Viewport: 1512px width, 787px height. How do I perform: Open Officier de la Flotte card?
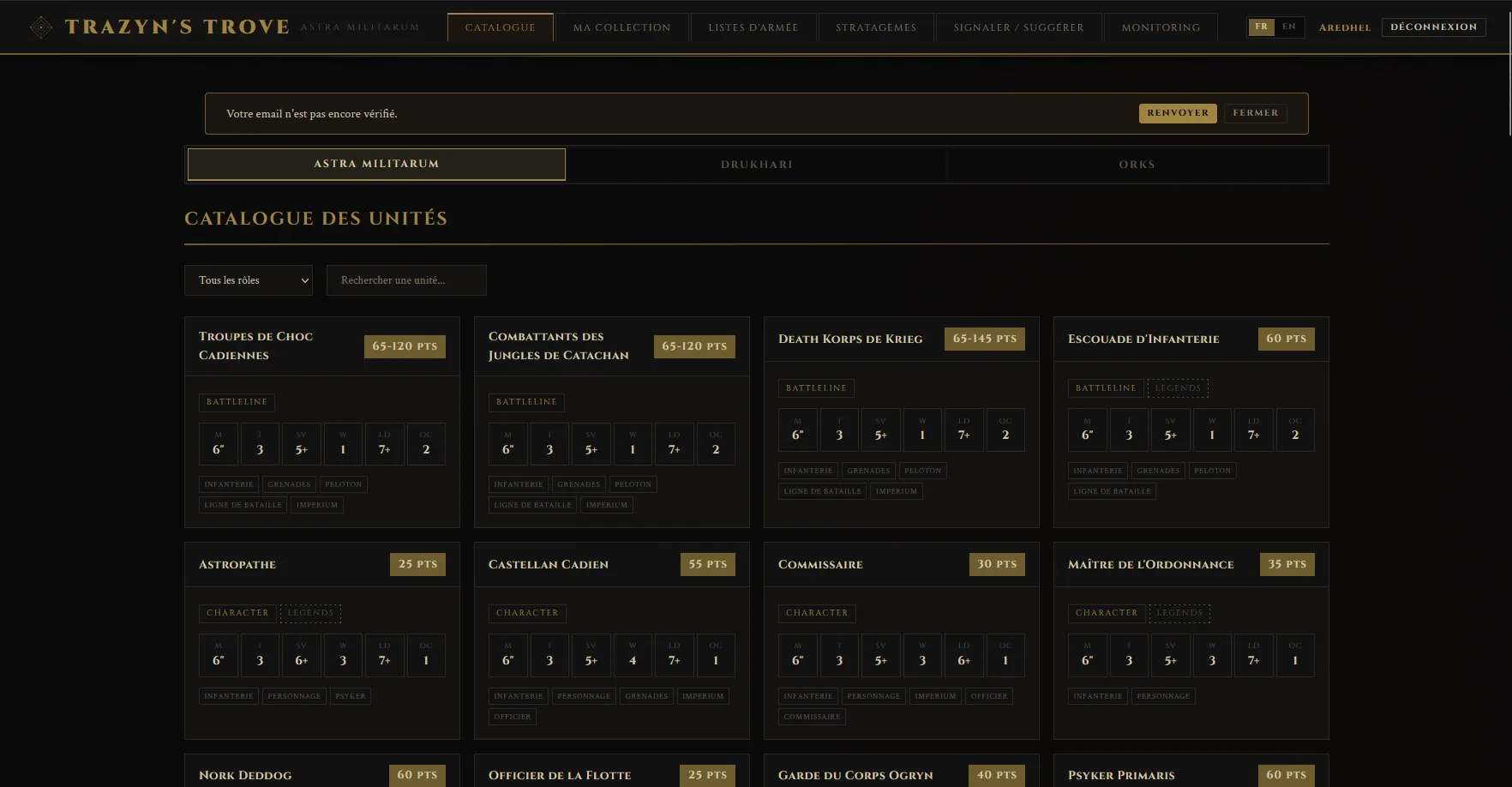point(612,771)
